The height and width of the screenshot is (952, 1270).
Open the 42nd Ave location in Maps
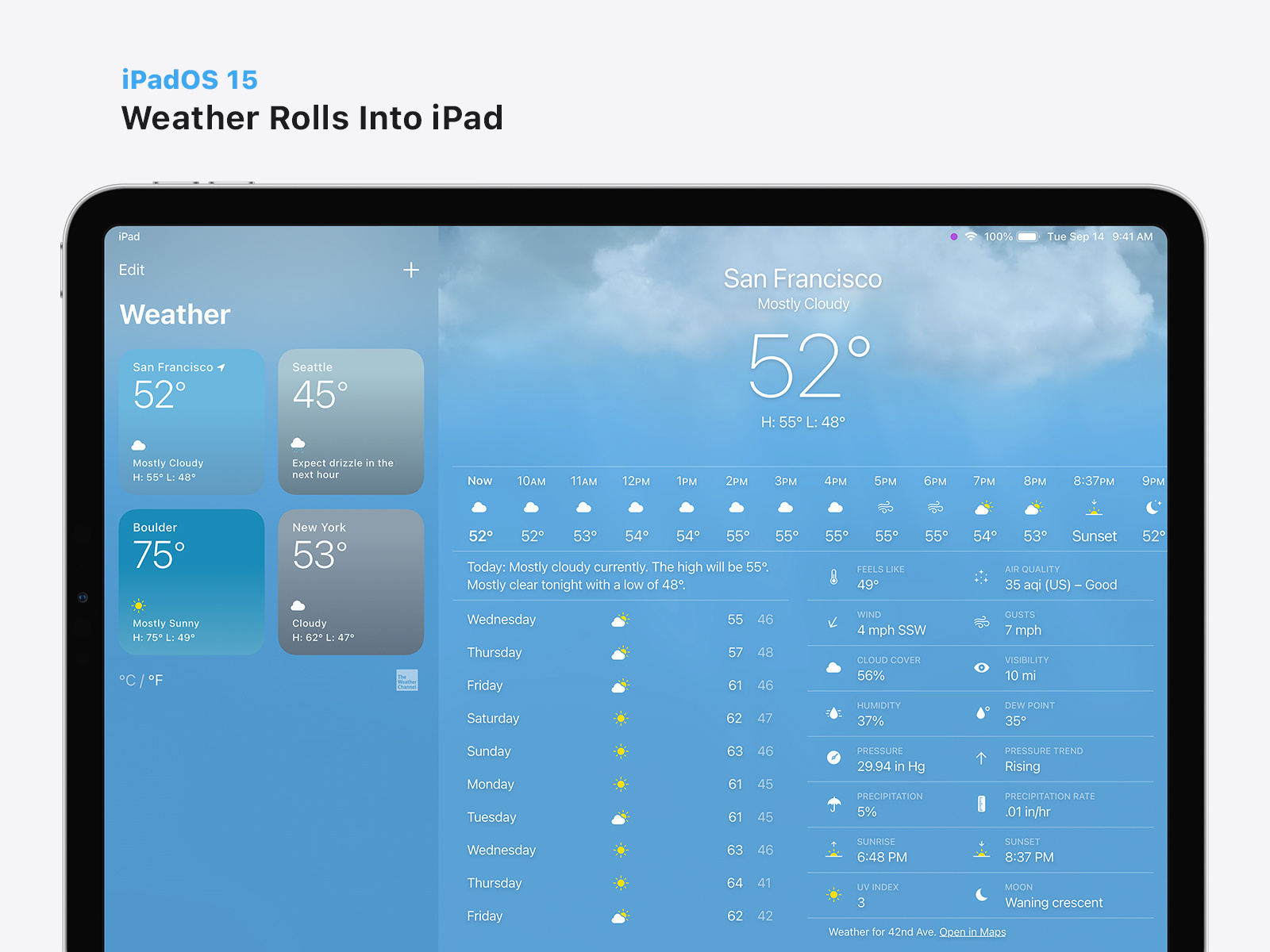click(x=972, y=931)
